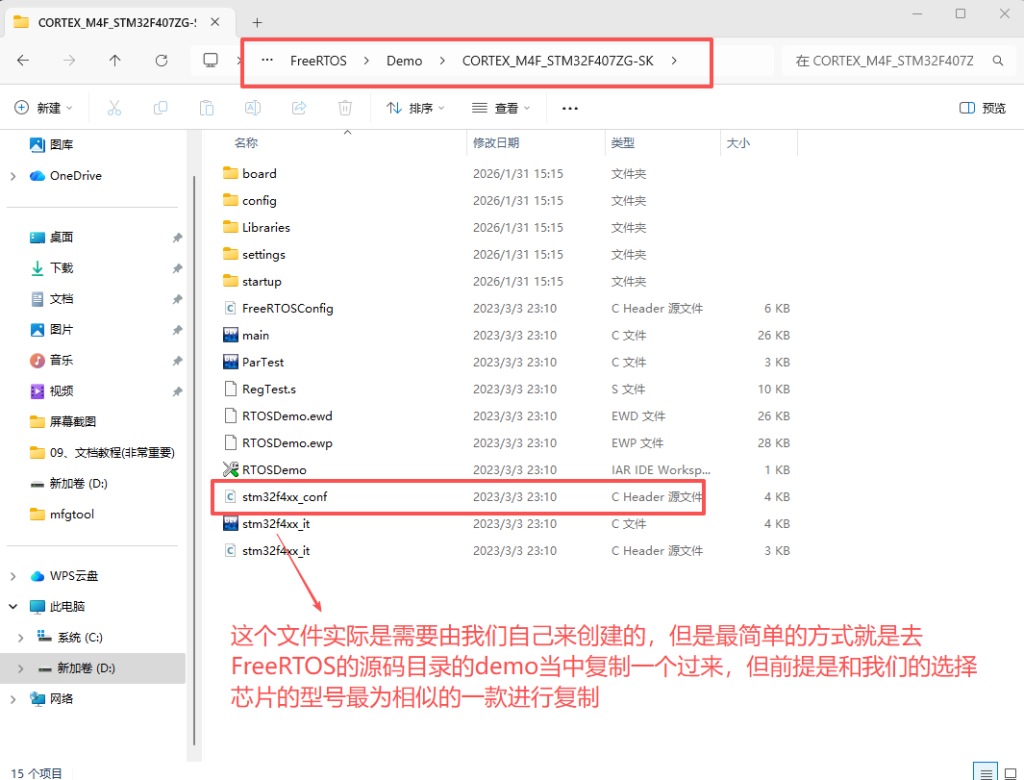Open the 排序 sort dropdown
The width and height of the screenshot is (1024, 780).
[x=415, y=108]
